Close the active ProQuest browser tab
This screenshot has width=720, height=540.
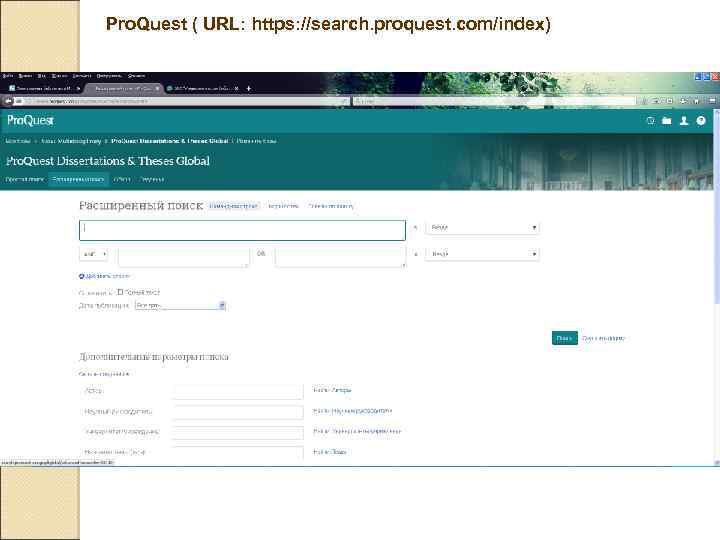tap(157, 88)
